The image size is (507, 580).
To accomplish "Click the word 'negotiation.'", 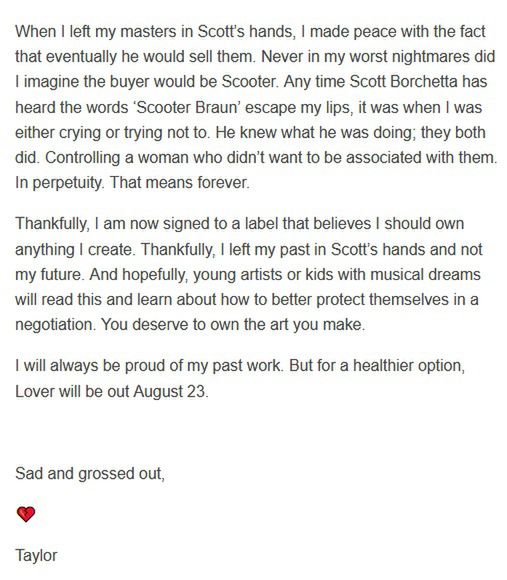I will [55, 324].
